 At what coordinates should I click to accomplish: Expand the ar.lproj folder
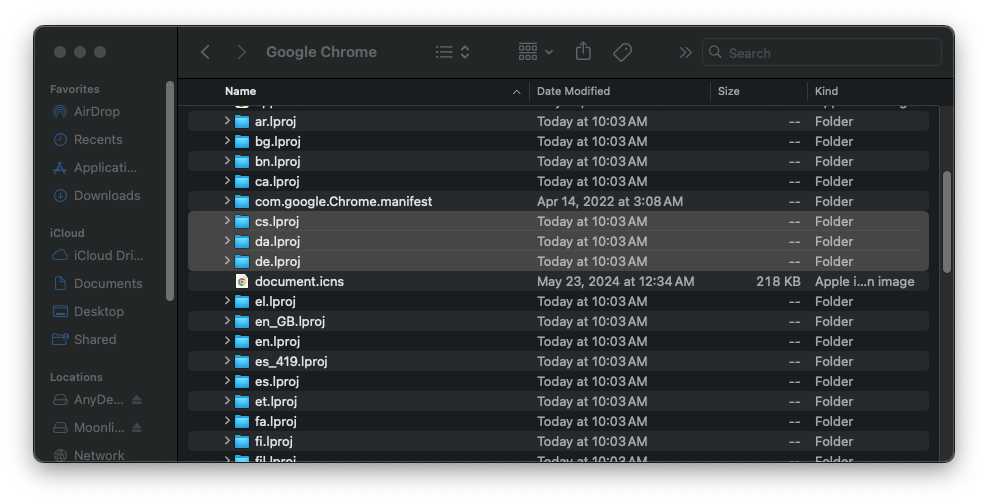[227, 121]
